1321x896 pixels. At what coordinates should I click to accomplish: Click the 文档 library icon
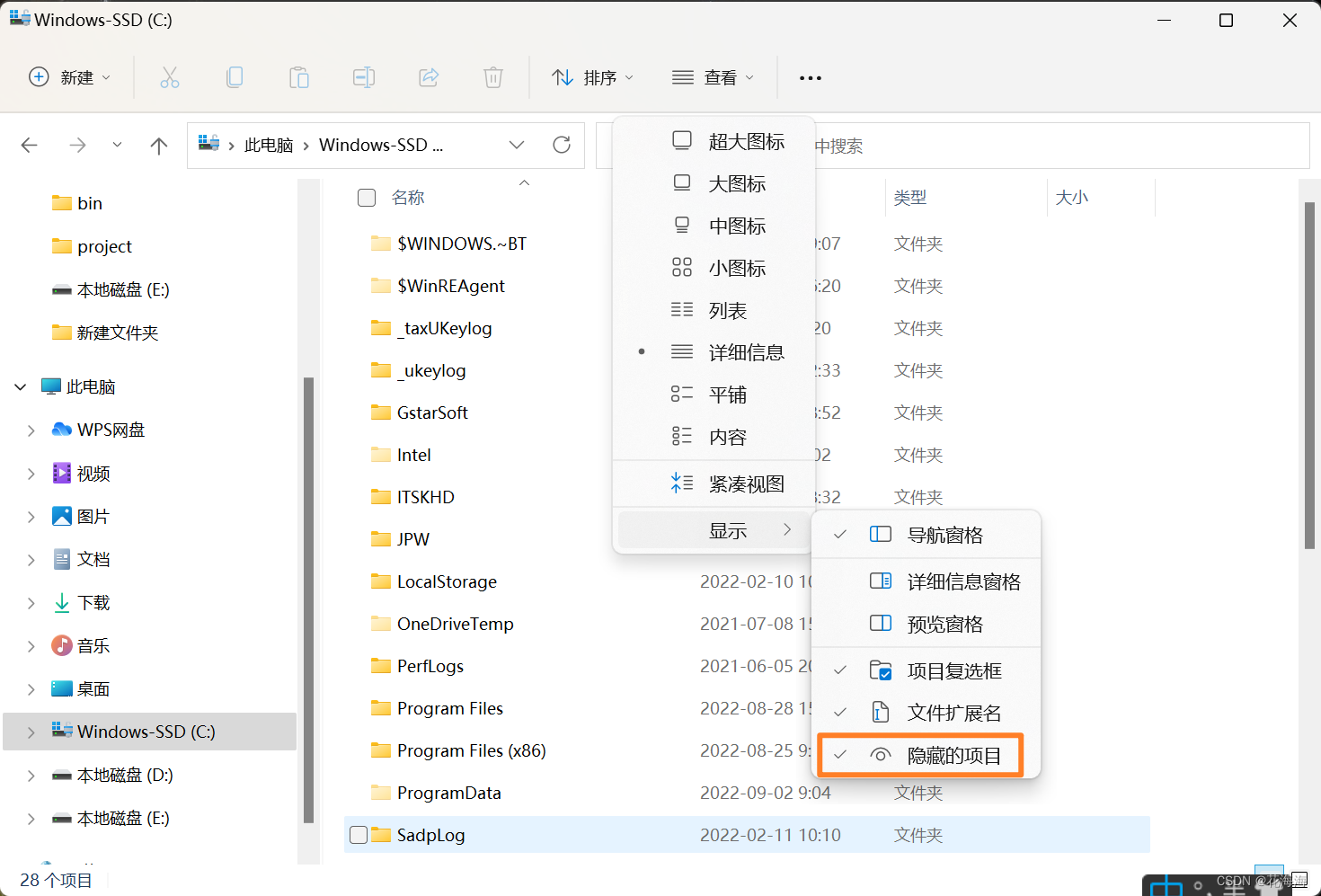click(x=62, y=559)
